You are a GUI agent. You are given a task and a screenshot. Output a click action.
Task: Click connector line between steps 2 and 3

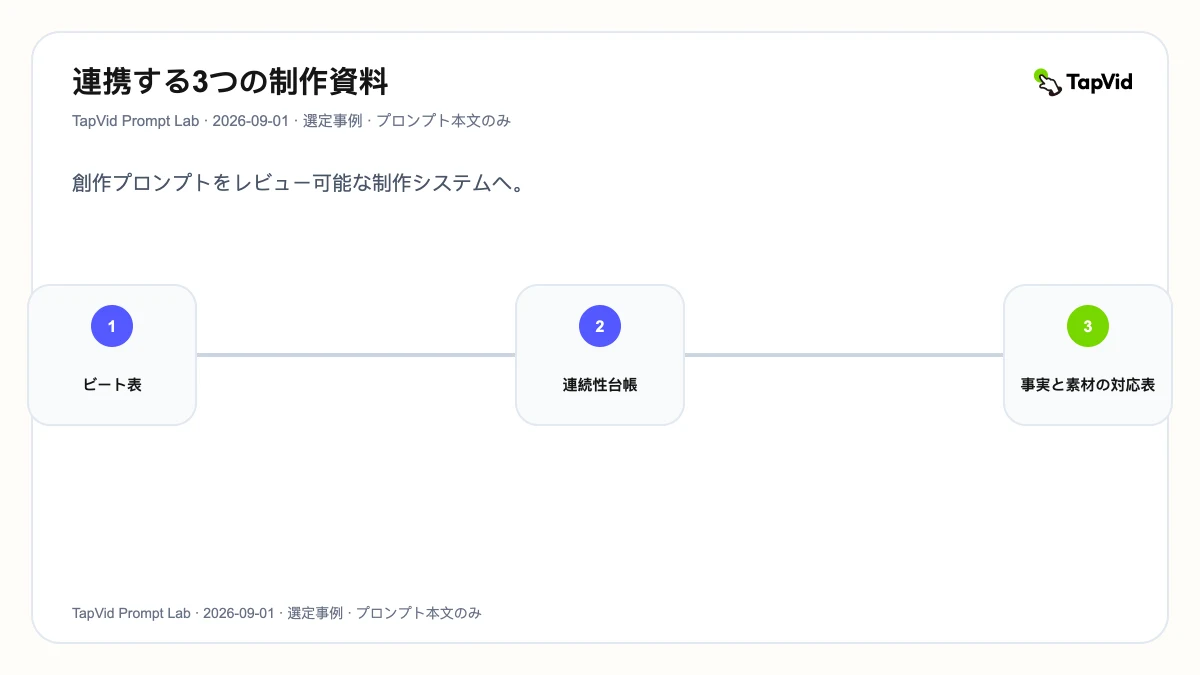[x=844, y=354]
